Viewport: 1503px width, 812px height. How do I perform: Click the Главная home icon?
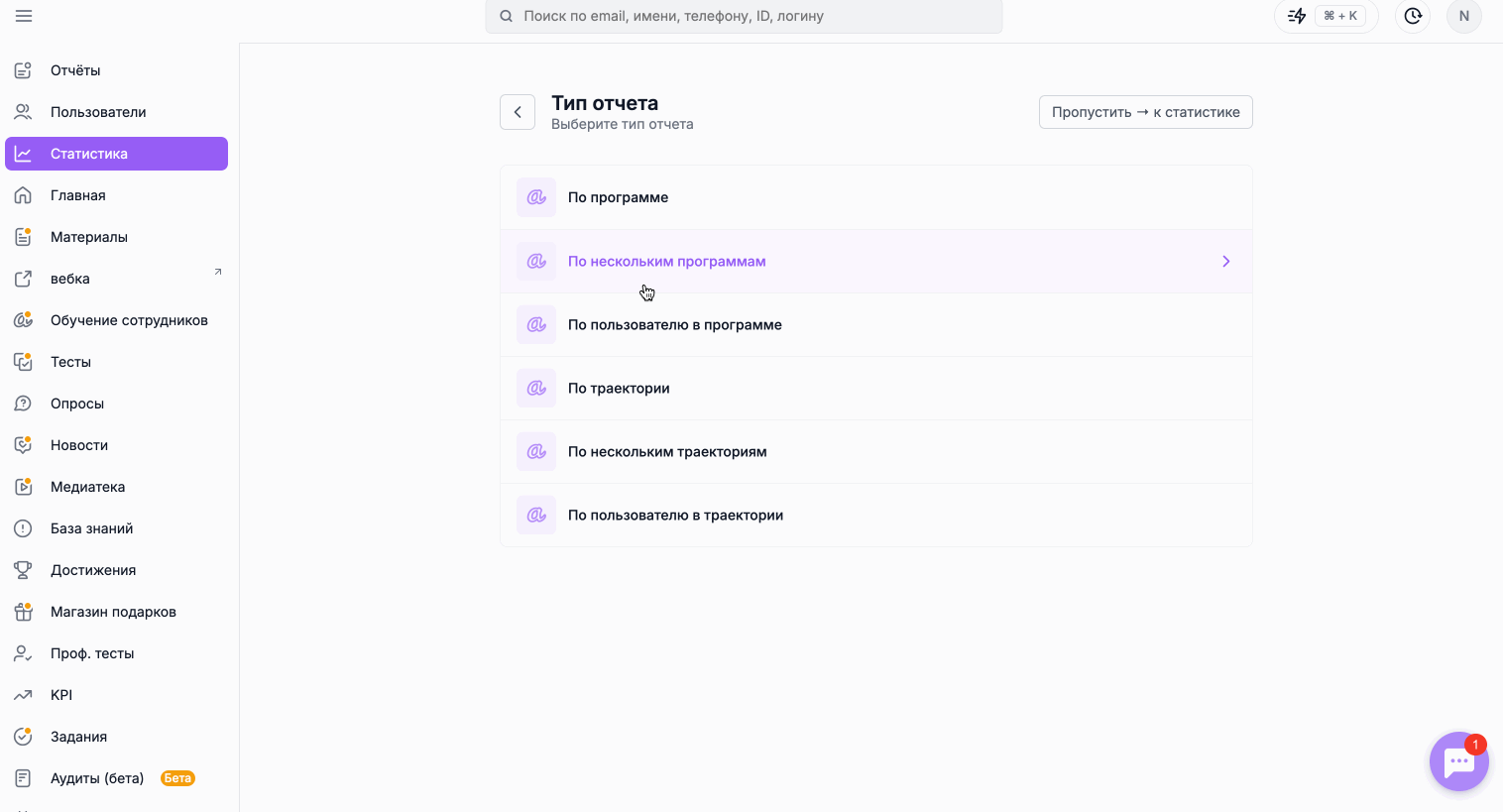(23, 195)
